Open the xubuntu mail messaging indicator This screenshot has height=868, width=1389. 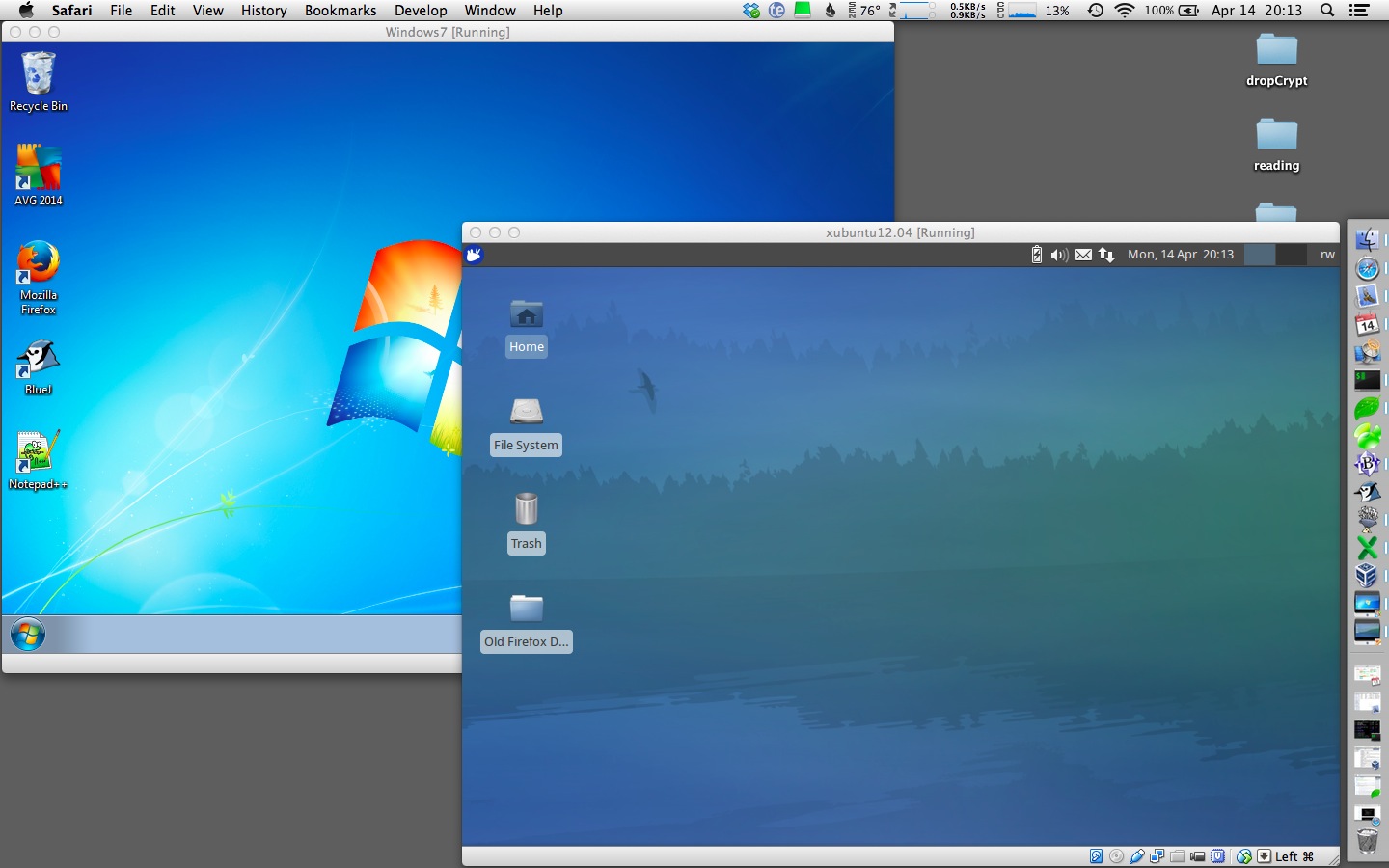click(1083, 255)
